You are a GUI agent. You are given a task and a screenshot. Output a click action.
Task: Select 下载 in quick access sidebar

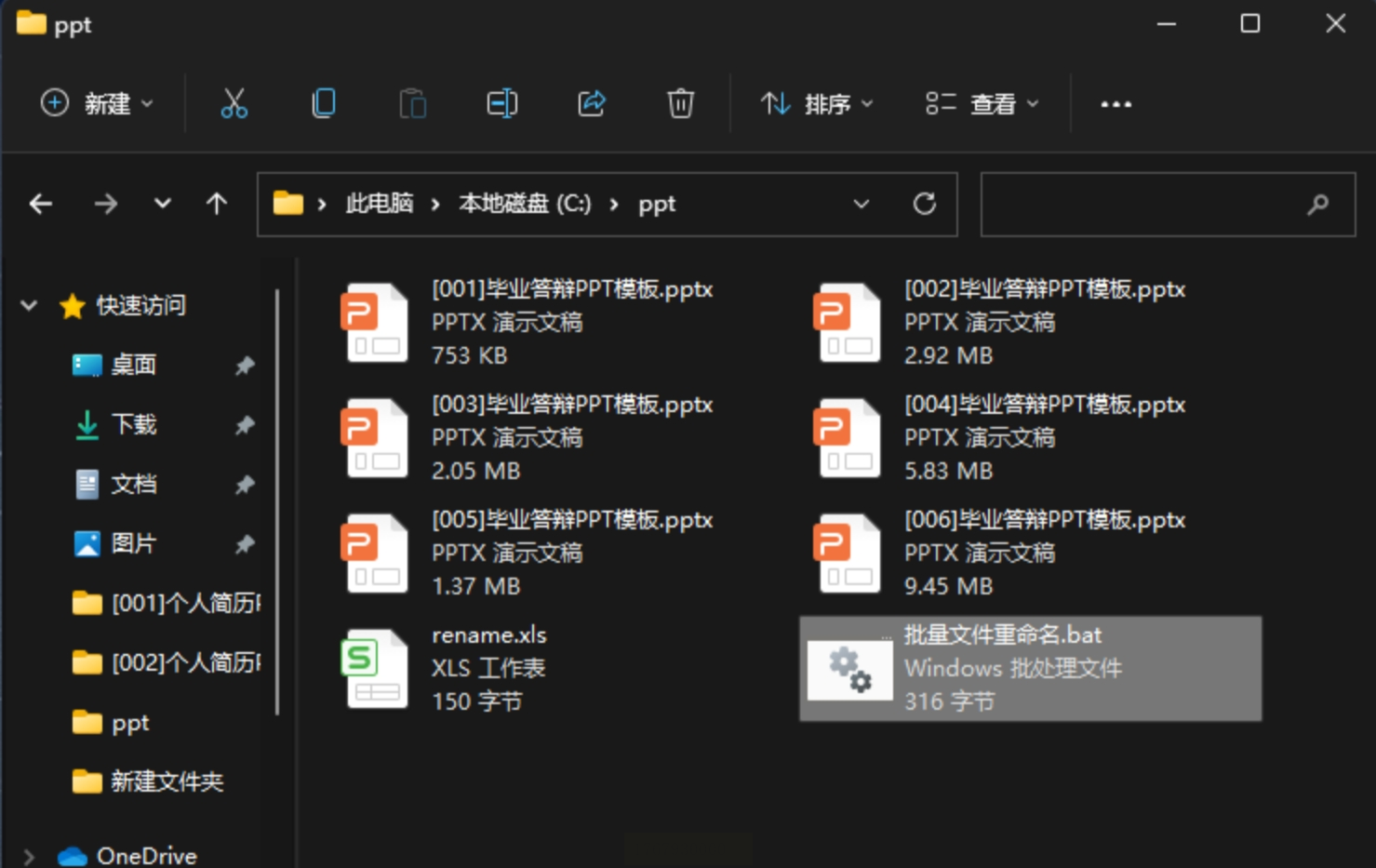(133, 425)
